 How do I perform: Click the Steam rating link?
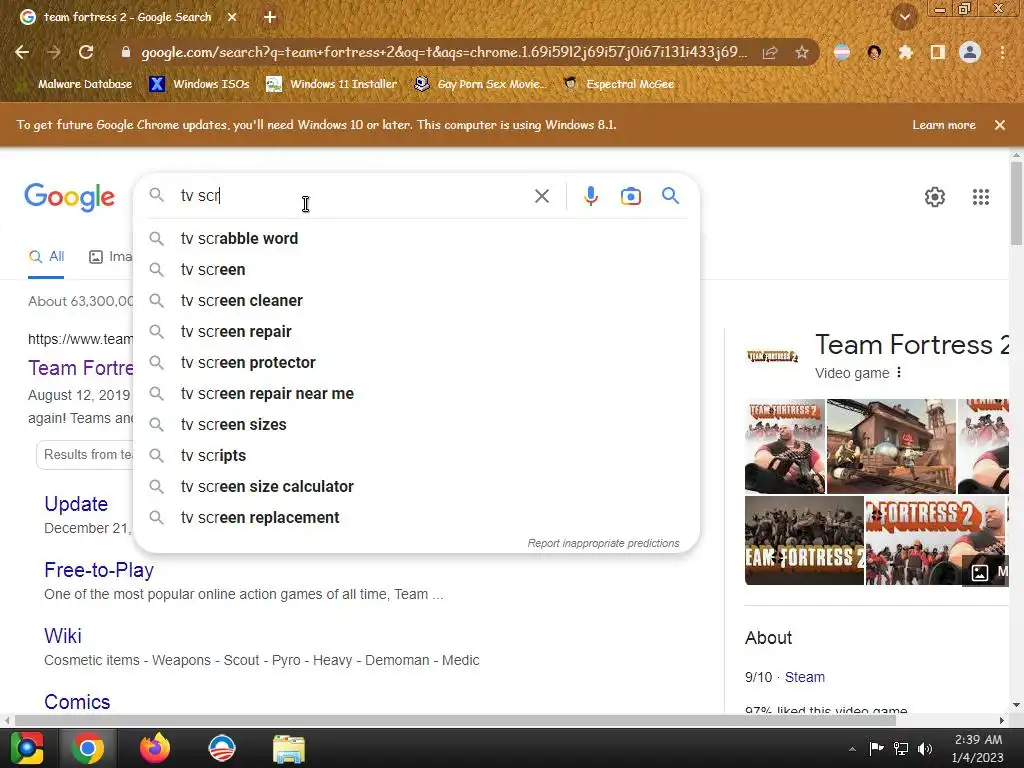coord(805,677)
